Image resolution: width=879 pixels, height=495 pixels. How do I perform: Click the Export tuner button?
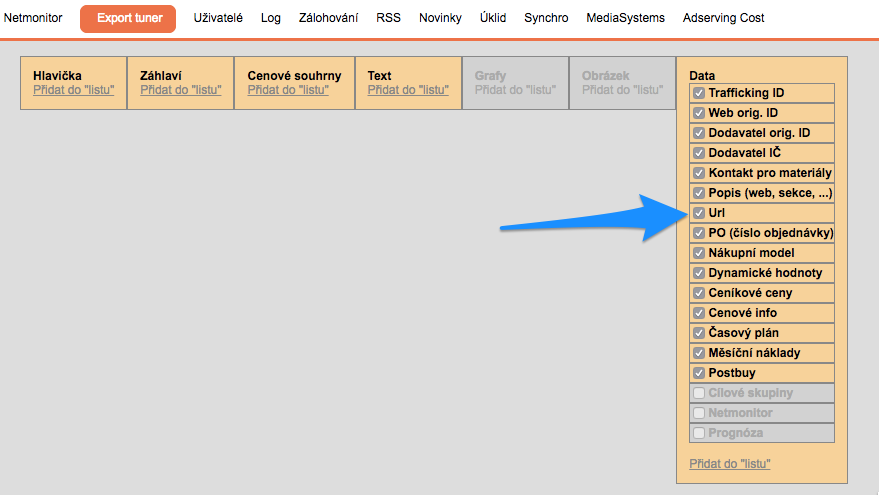pyautogui.click(x=128, y=18)
